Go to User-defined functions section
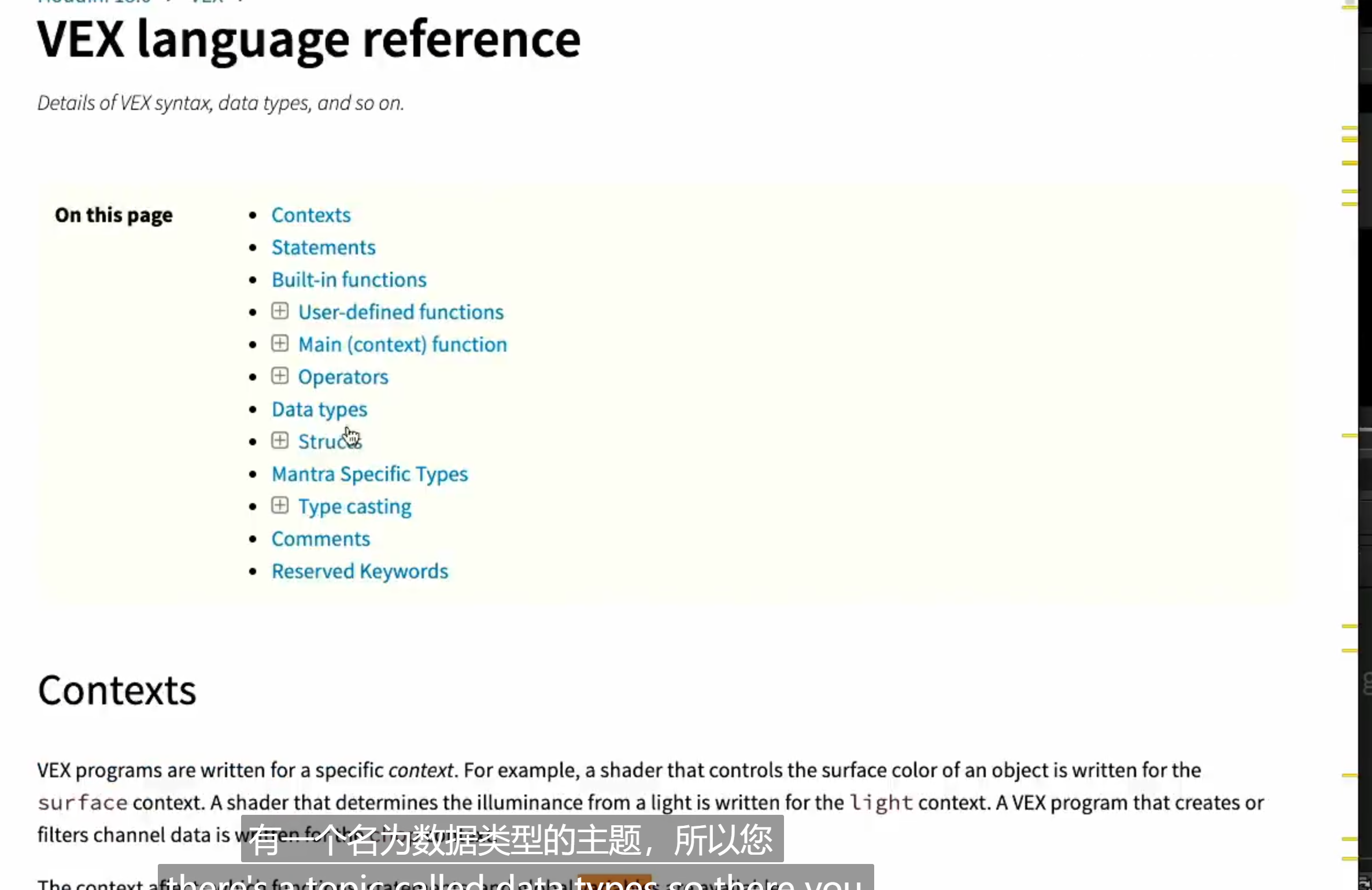This screenshot has width=1372, height=890. click(401, 312)
